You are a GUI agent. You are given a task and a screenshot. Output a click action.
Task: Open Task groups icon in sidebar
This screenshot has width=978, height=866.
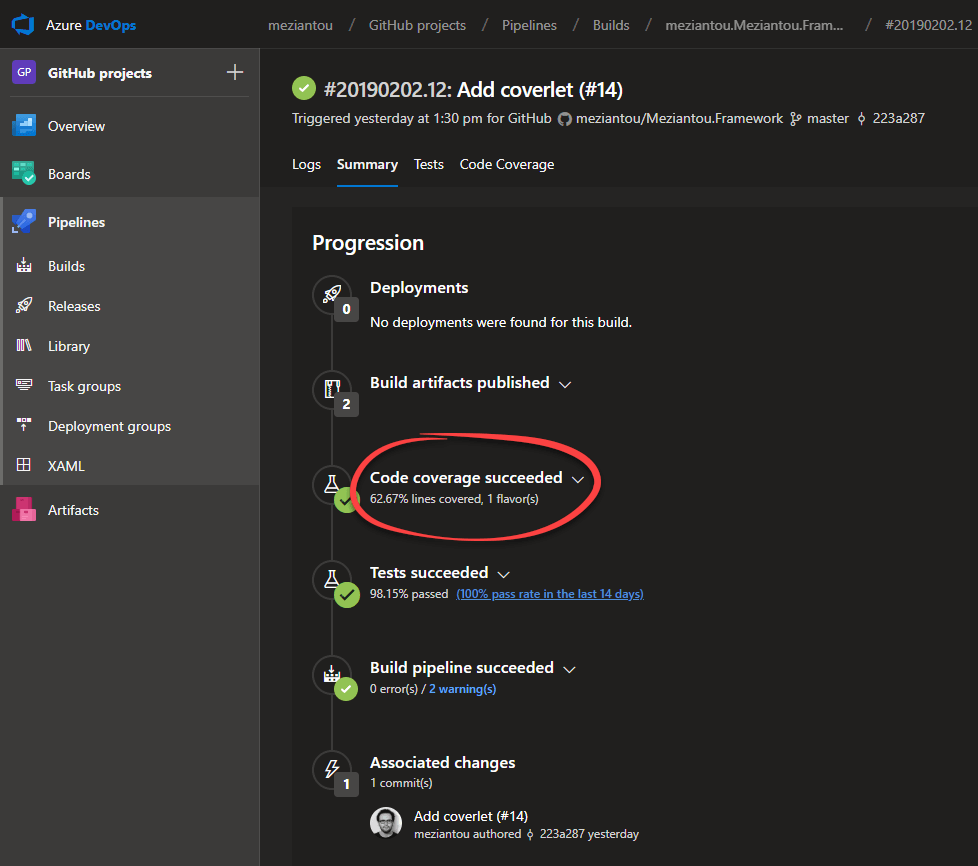(x=24, y=386)
